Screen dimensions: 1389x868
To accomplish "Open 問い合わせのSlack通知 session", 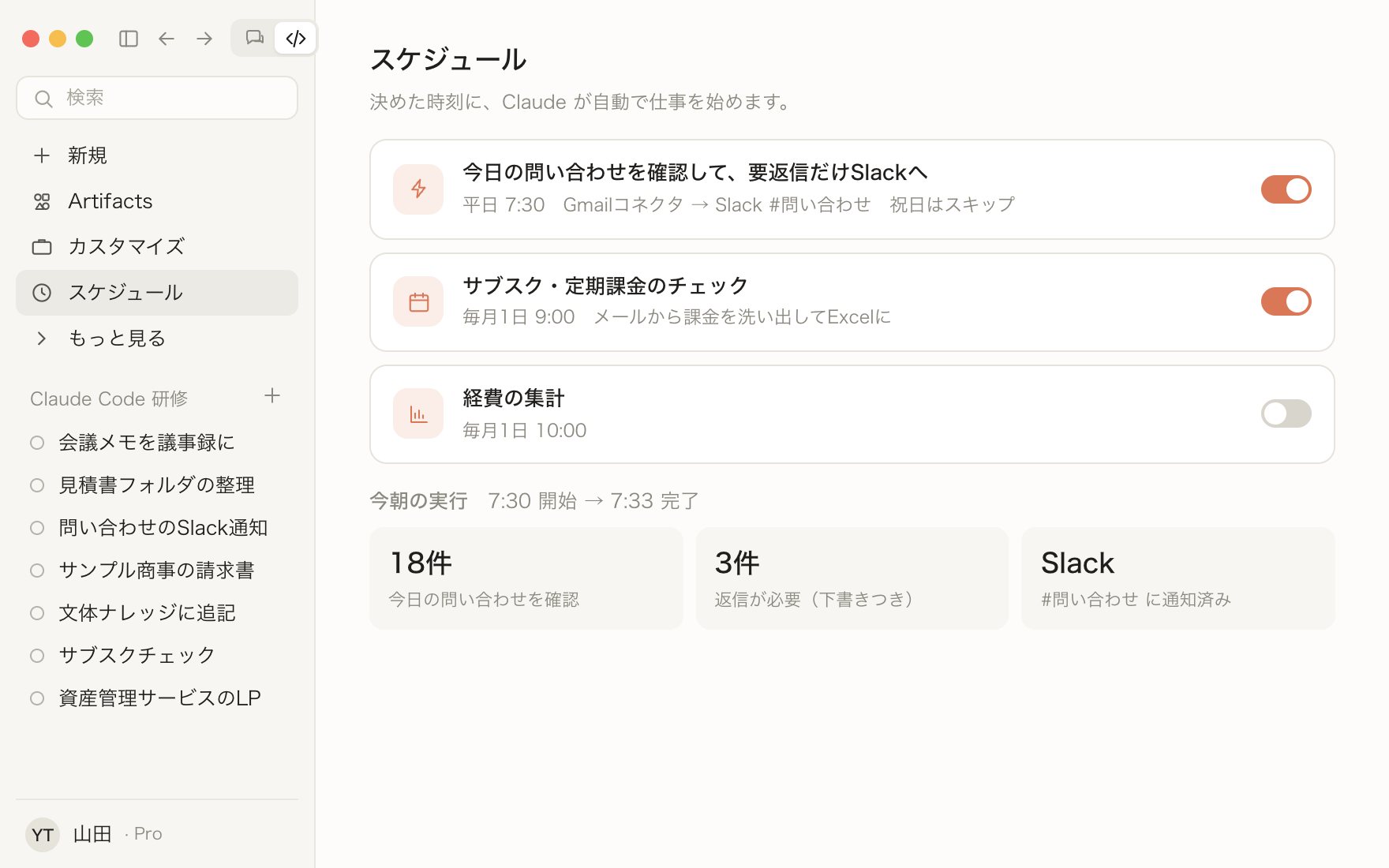I will pyautogui.click(x=157, y=528).
